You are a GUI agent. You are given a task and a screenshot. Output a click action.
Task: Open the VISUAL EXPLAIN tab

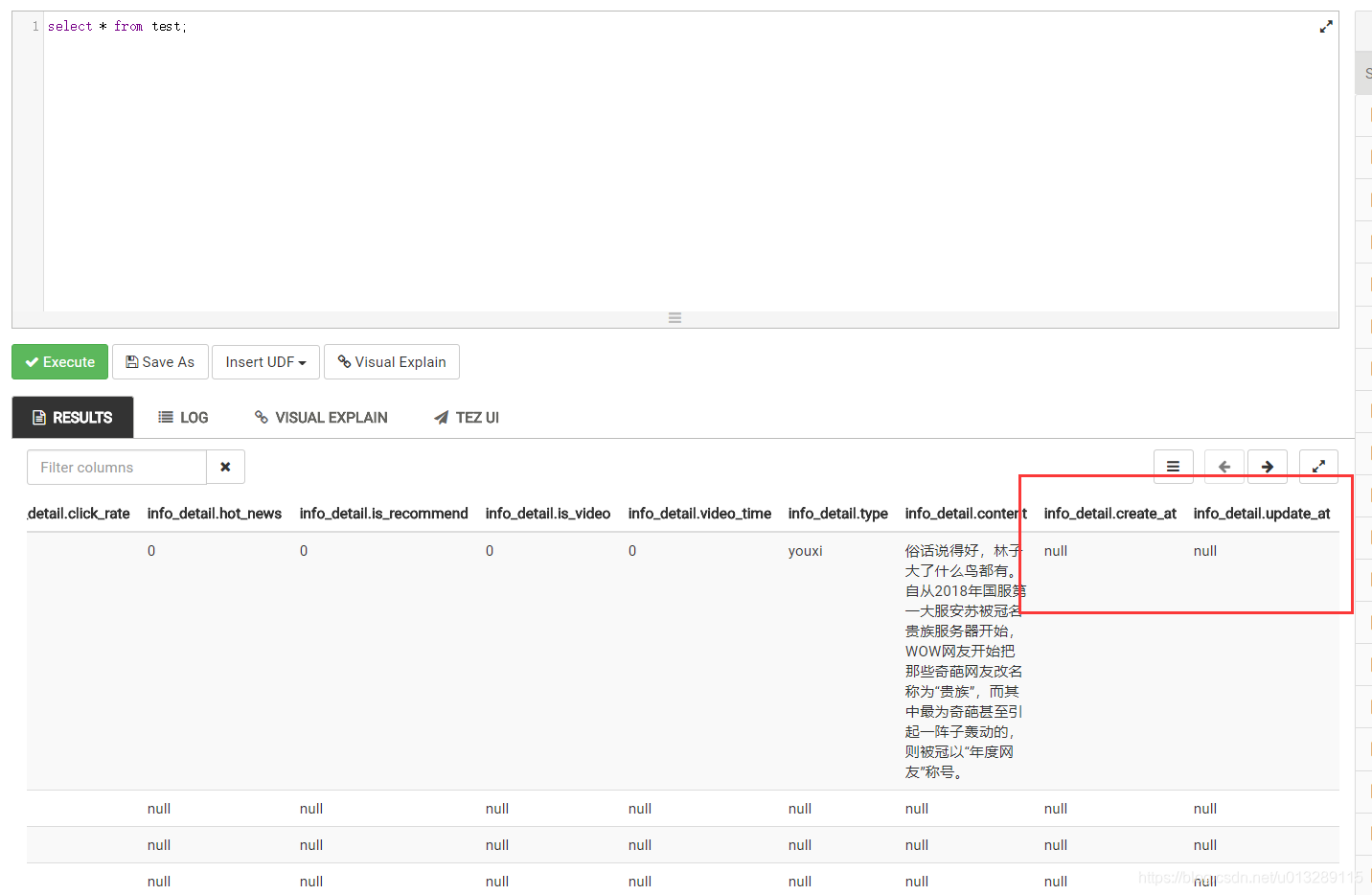[321, 418]
